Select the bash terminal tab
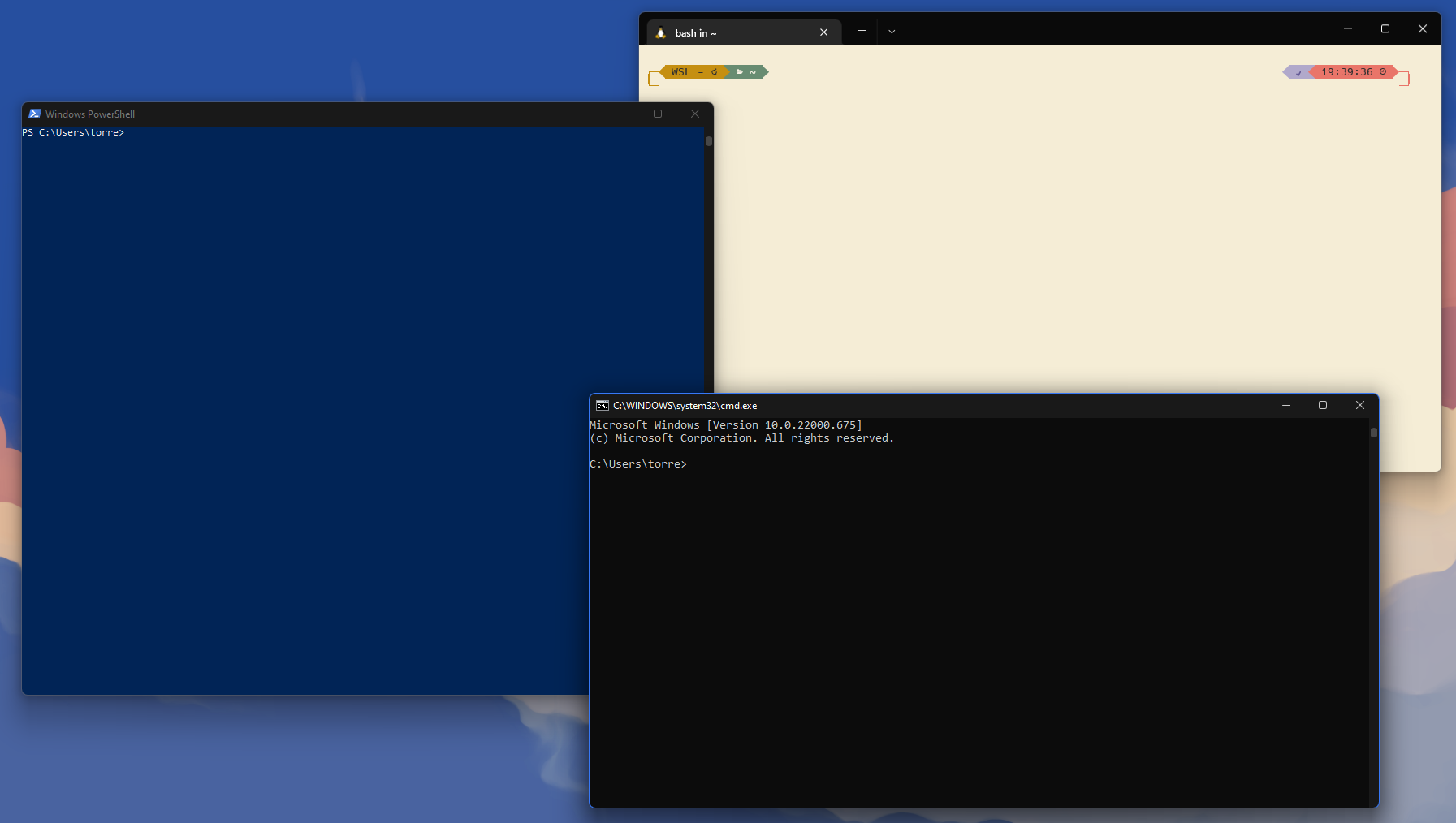The image size is (1456, 823). (x=744, y=32)
